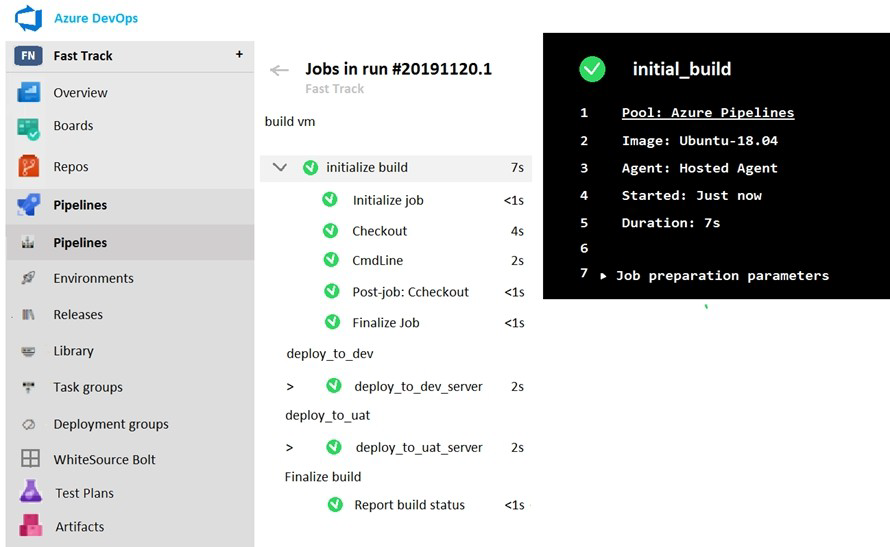Select the Report build status step
The image size is (890, 547).
point(409,505)
